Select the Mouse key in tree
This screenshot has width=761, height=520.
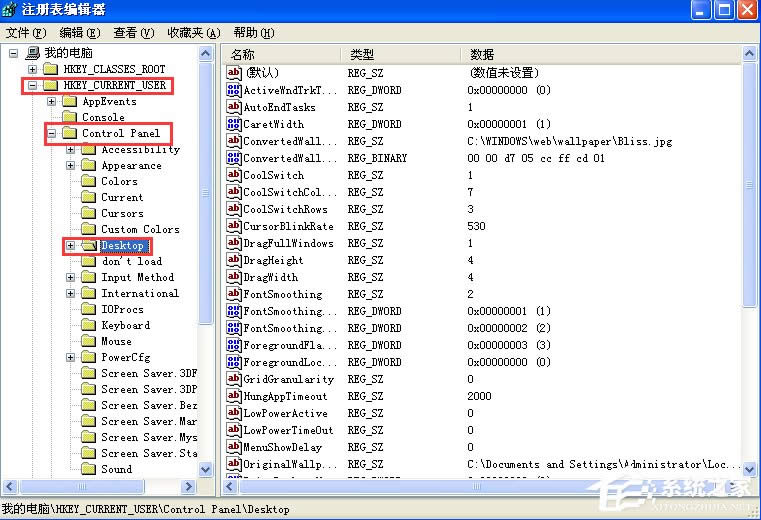coord(116,341)
